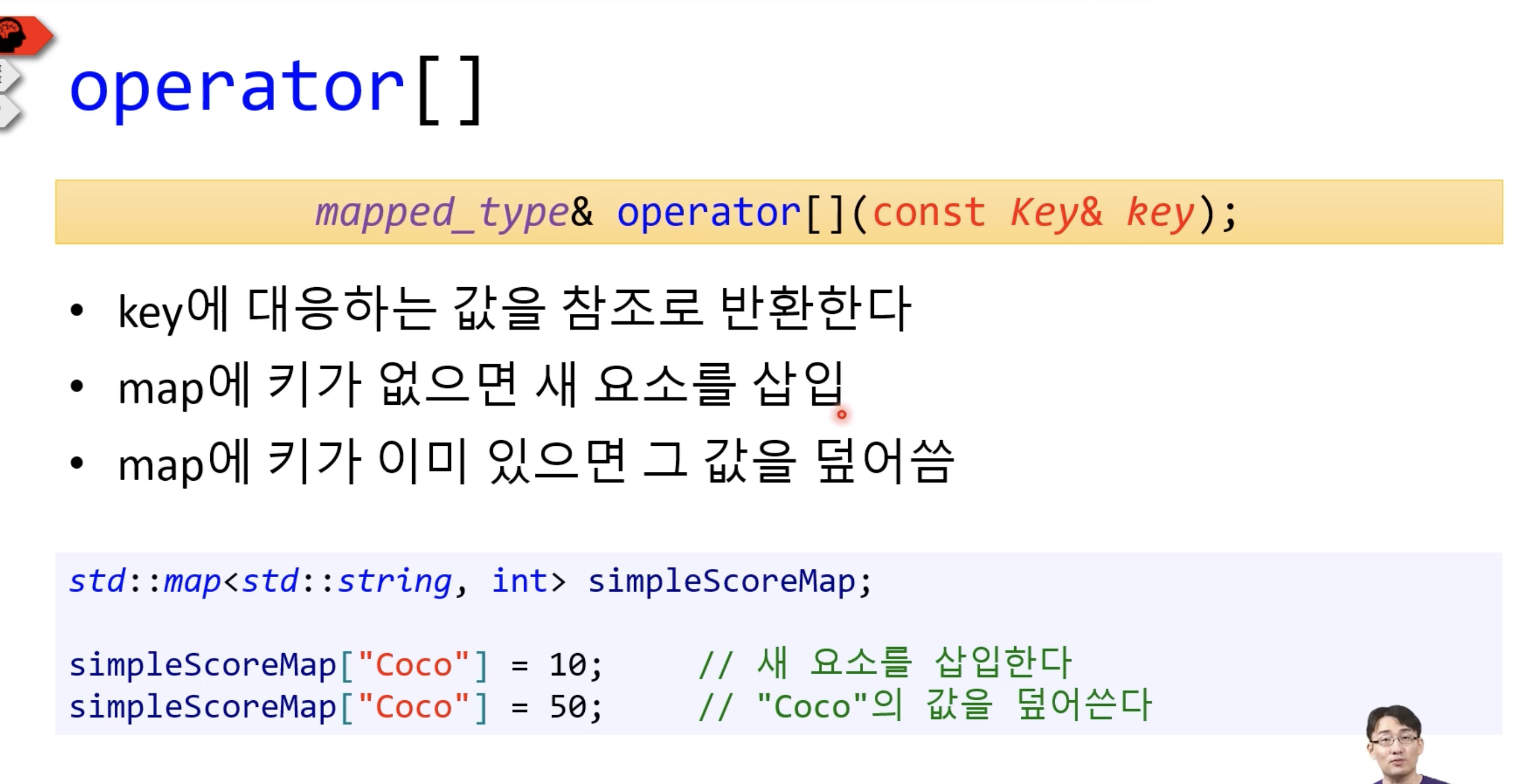The width and height of the screenshot is (1529, 784).
Task: Click the presenter webcam thumbnail
Action: pos(1396,746)
